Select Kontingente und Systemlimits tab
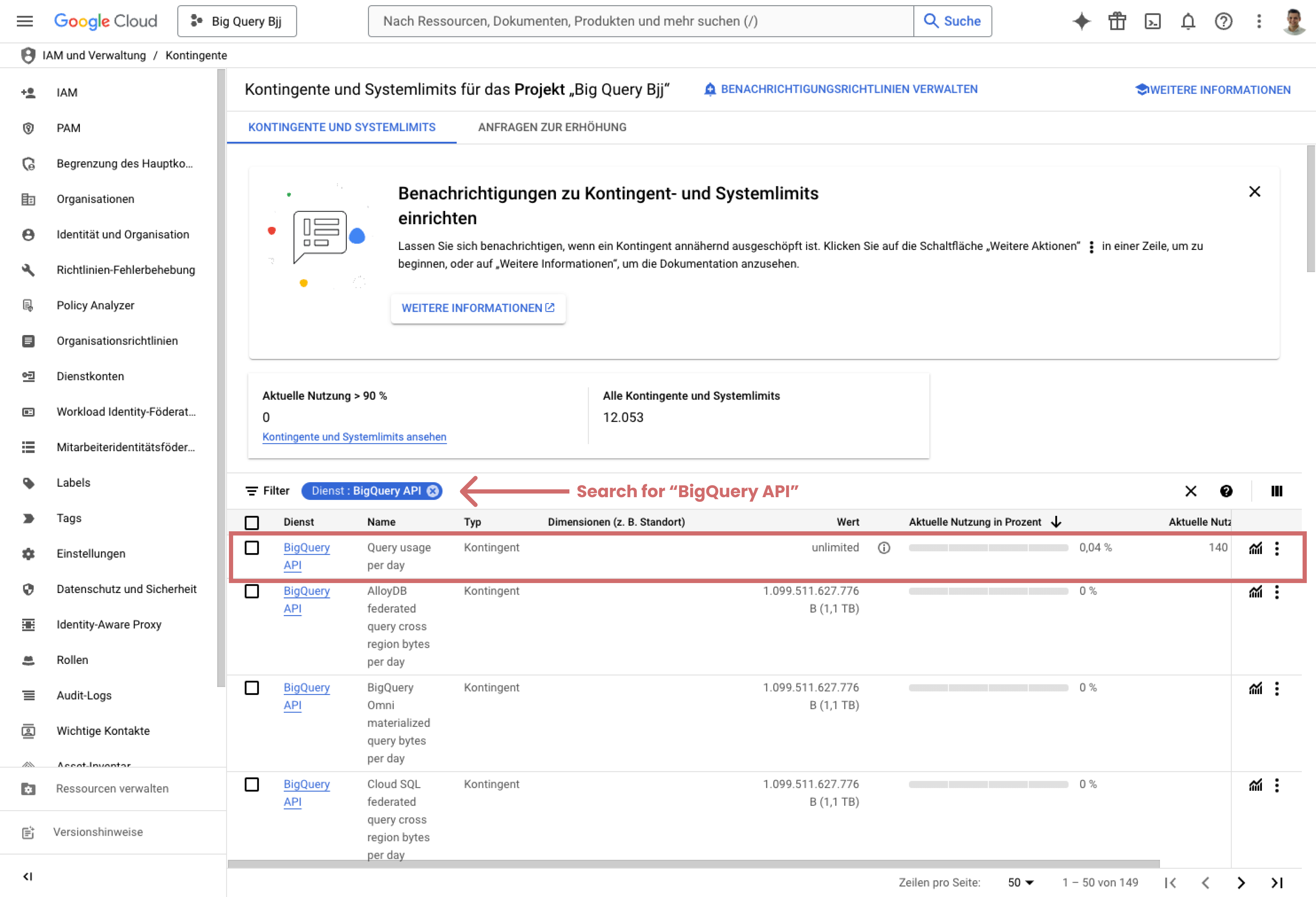The width and height of the screenshot is (1316, 897). click(341, 127)
